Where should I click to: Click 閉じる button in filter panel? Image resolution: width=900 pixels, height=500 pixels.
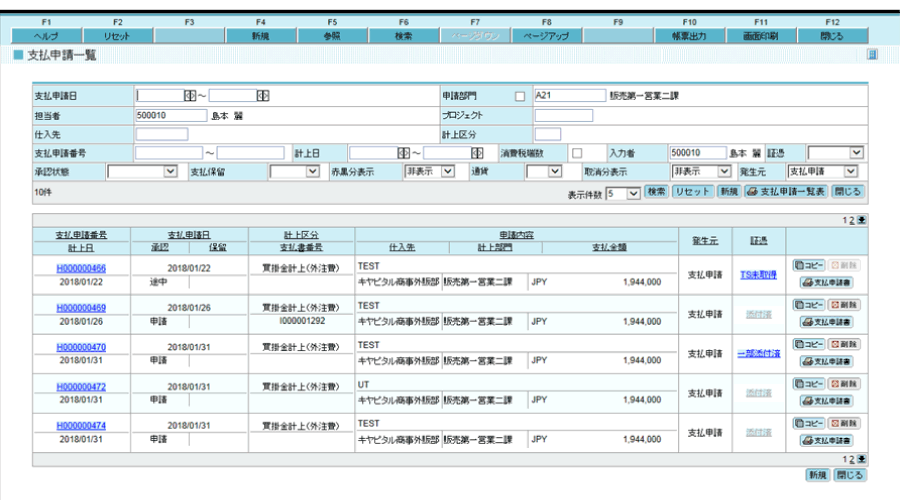[848, 192]
